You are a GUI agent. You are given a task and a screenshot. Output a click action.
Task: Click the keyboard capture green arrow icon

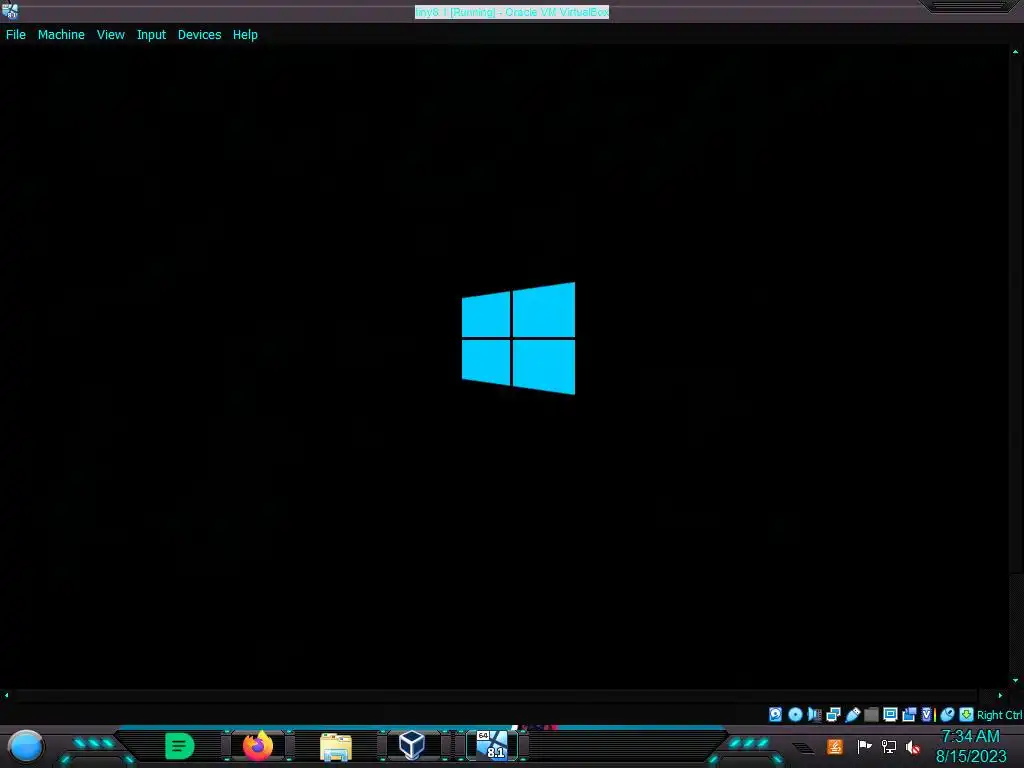[967, 714]
